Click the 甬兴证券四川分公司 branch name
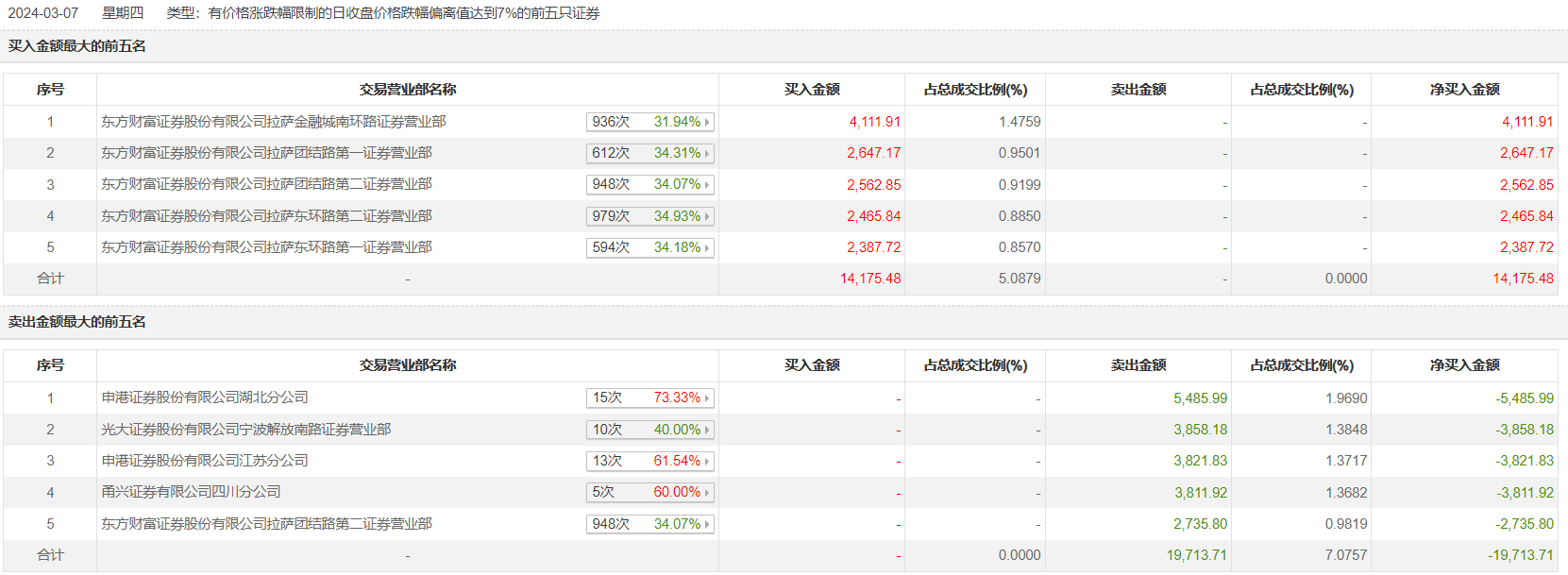Screen dimensions: 1568x575 (x=192, y=492)
